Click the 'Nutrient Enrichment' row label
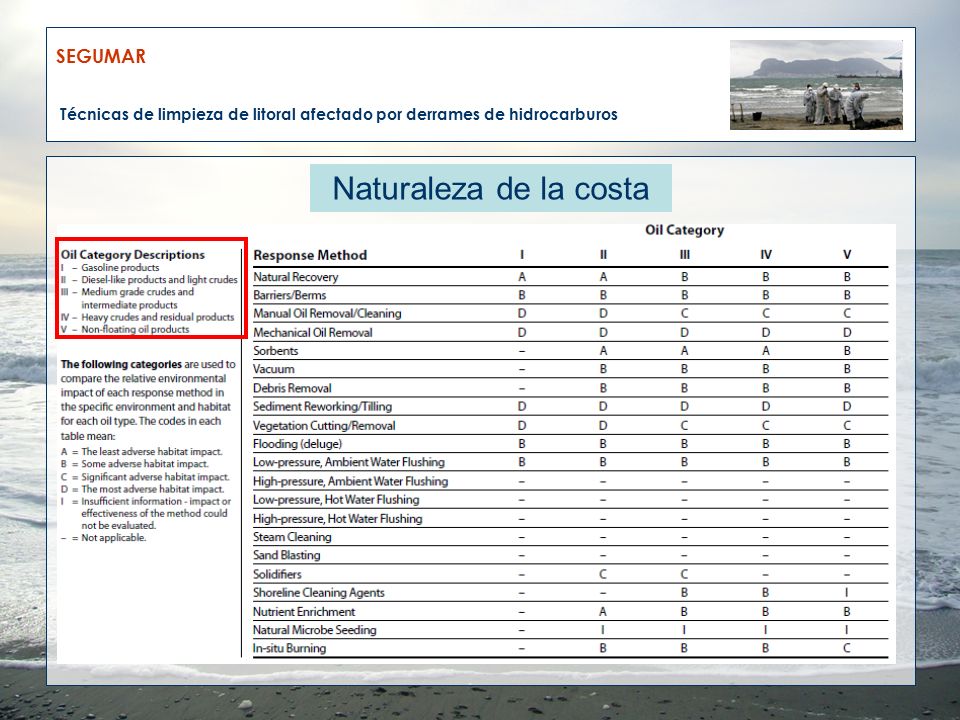The width and height of the screenshot is (960, 720). pyautogui.click(x=304, y=612)
